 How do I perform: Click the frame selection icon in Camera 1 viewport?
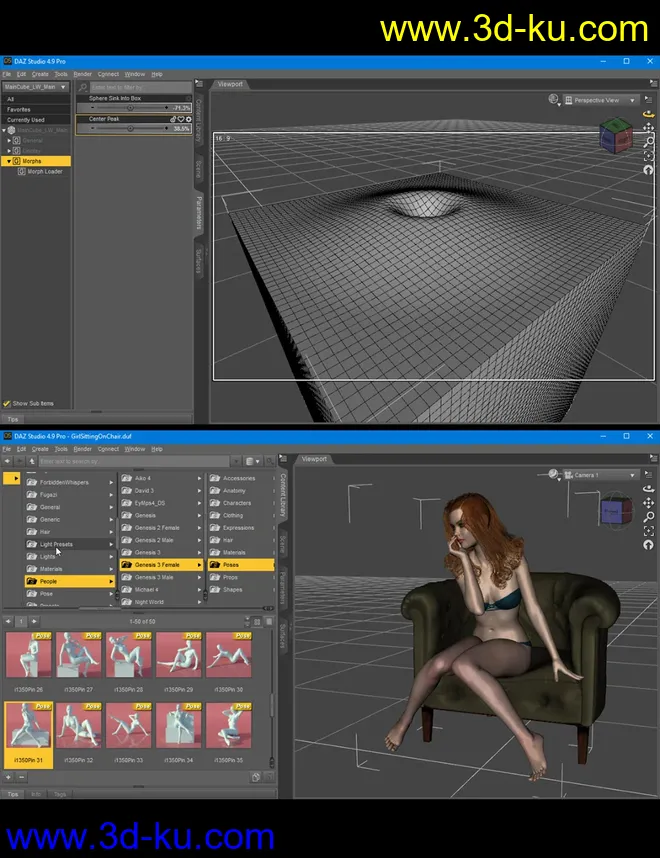[x=649, y=531]
